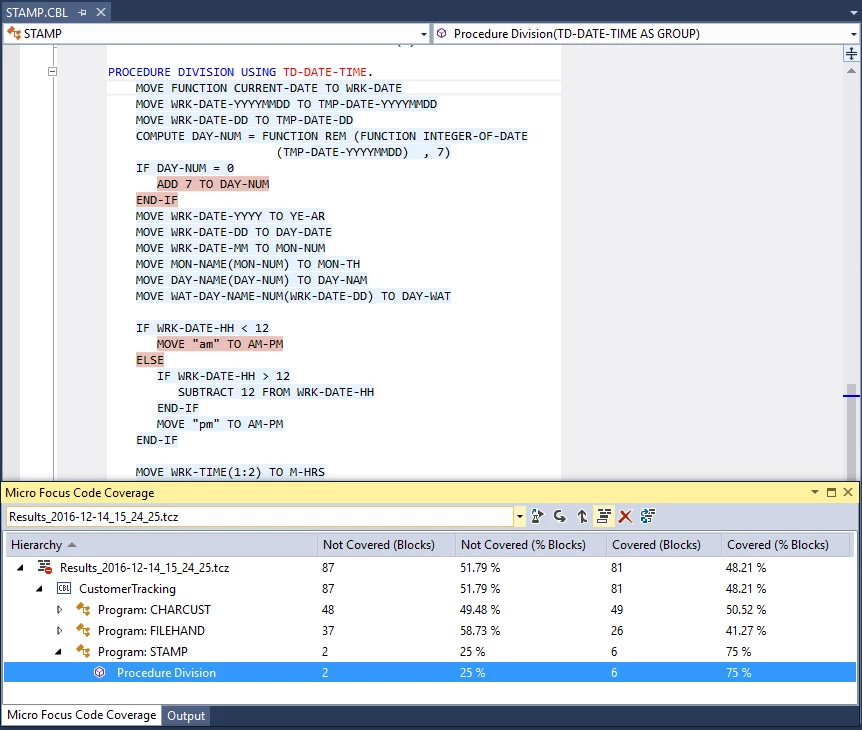This screenshot has height=730, width=862.
Task: Click the curved refresh arrow in coverage toolbar
Action: 560,516
